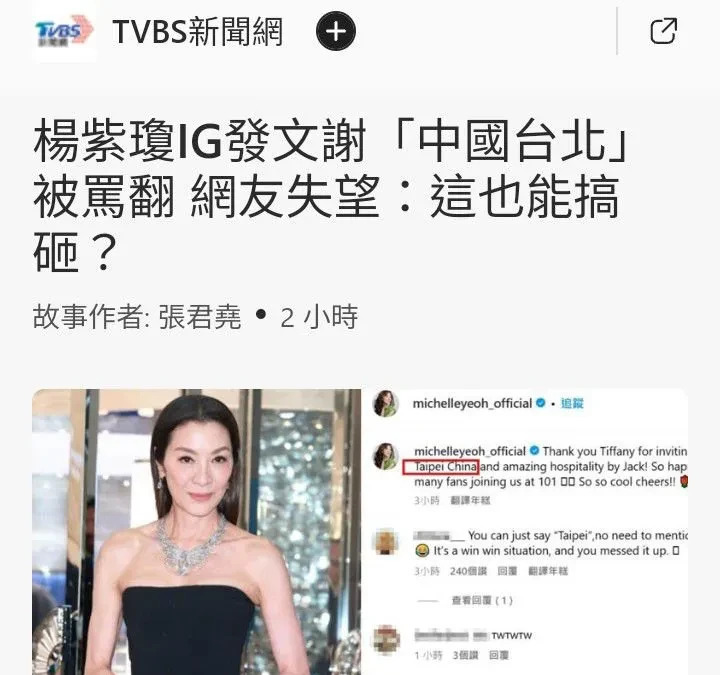
Task: Click avatar next to the post caption
Action: 385,456
